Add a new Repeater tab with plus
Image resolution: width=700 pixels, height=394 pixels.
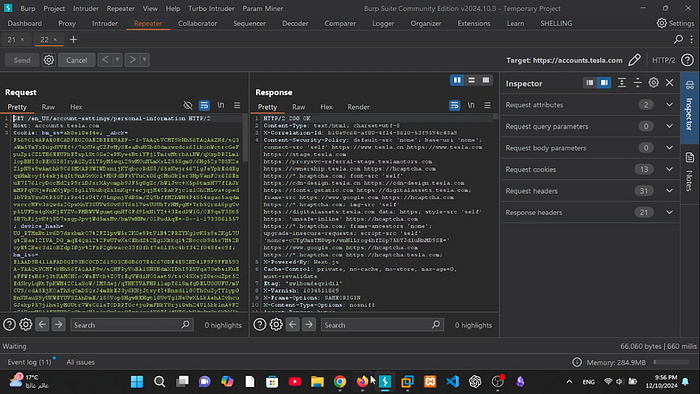pyautogui.click(x=73, y=39)
